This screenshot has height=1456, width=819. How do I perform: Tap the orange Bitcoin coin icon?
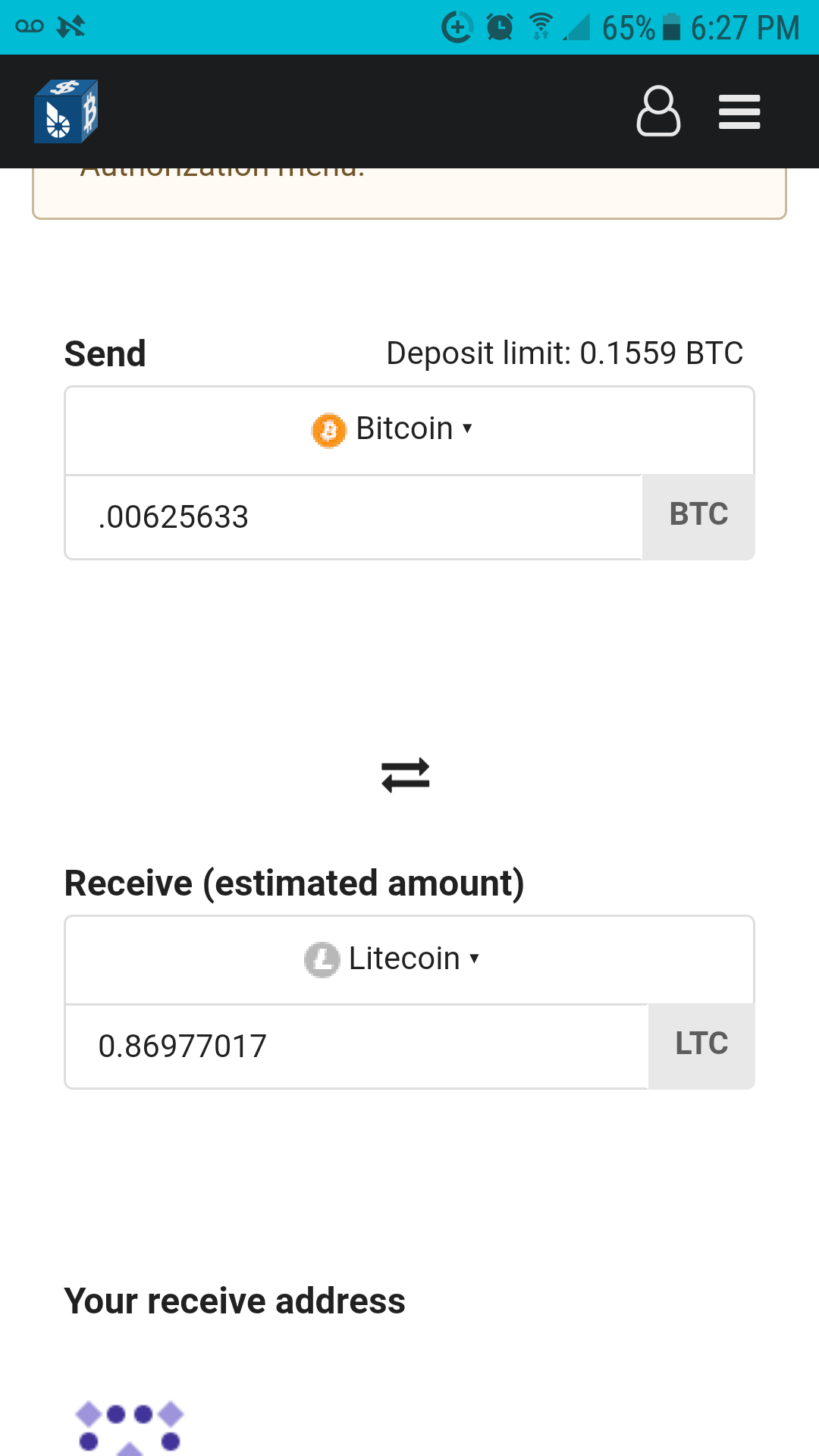click(x=329, y=430)
